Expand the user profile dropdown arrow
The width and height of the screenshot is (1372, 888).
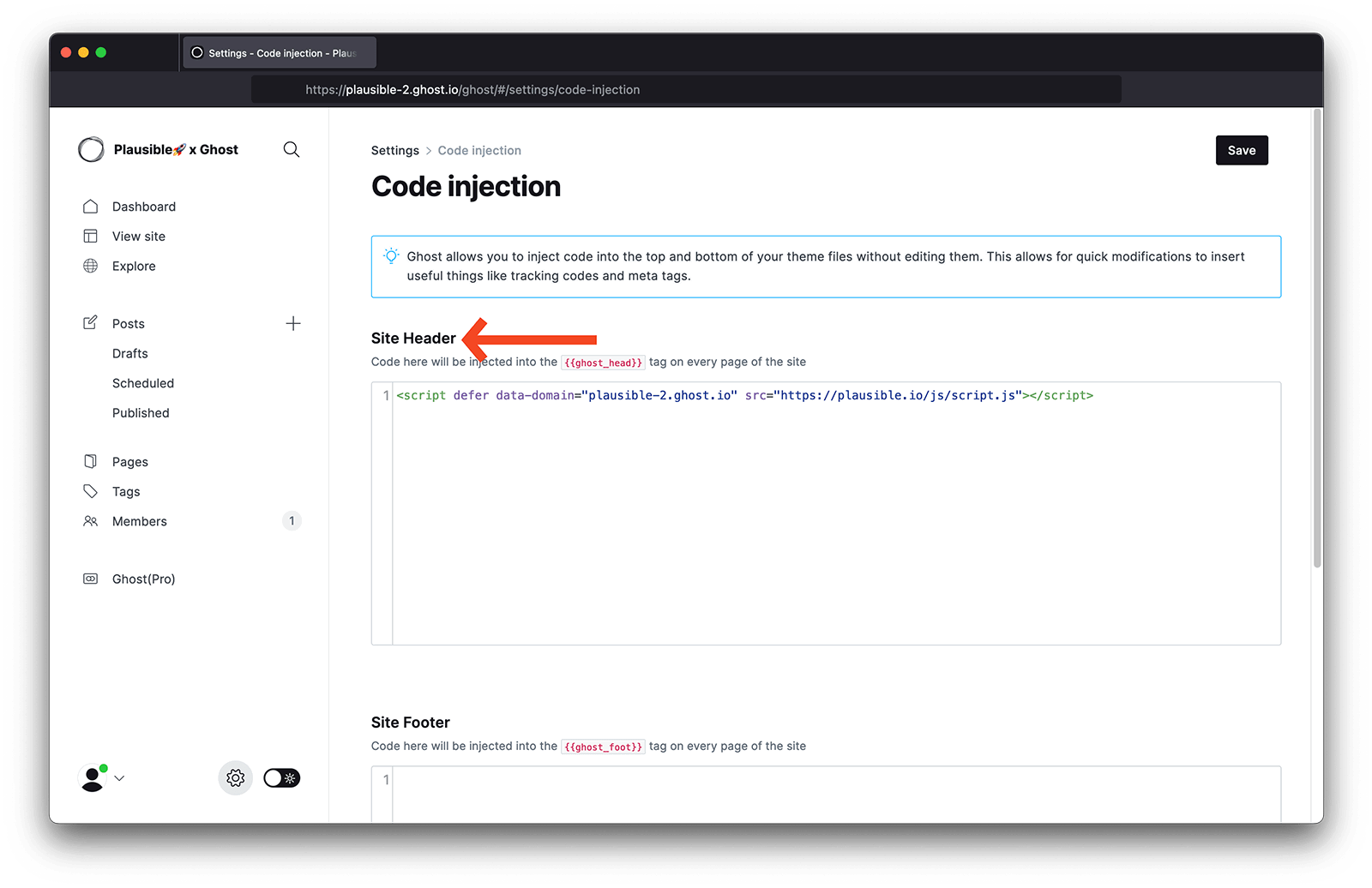[x=120, y=778]
